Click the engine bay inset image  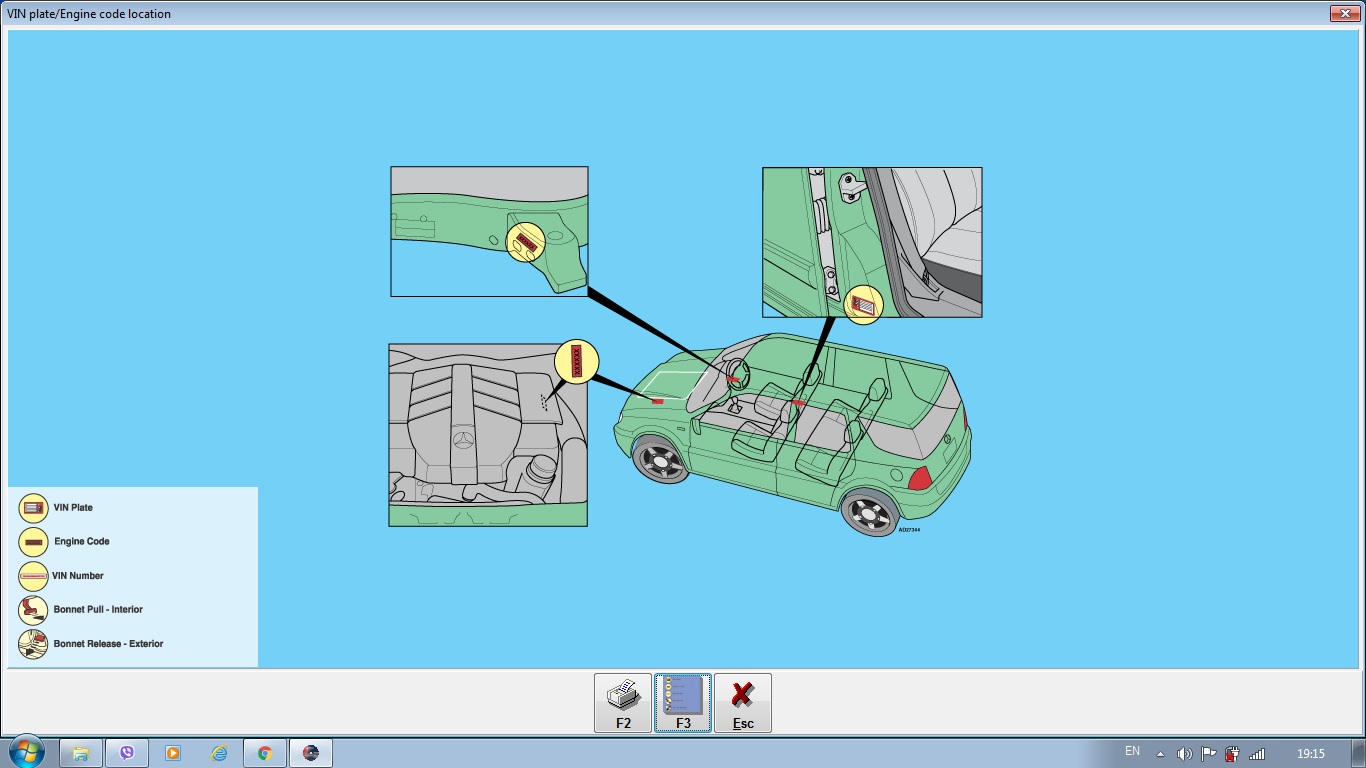click(488, 435)
